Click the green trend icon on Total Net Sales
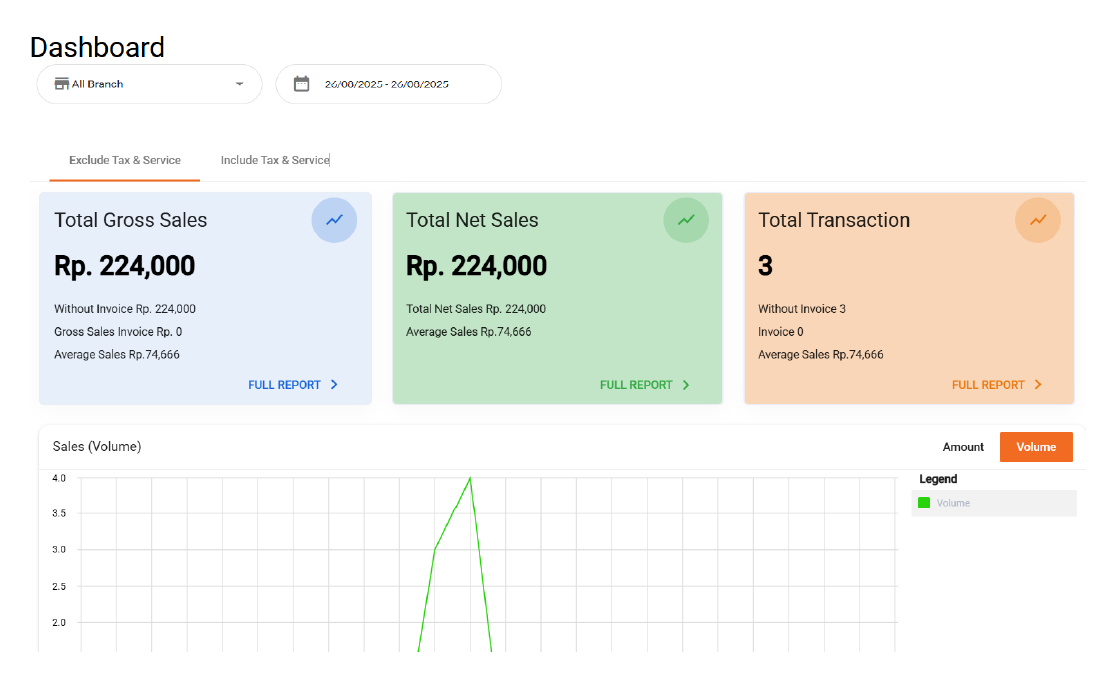 tap(686, 220)
